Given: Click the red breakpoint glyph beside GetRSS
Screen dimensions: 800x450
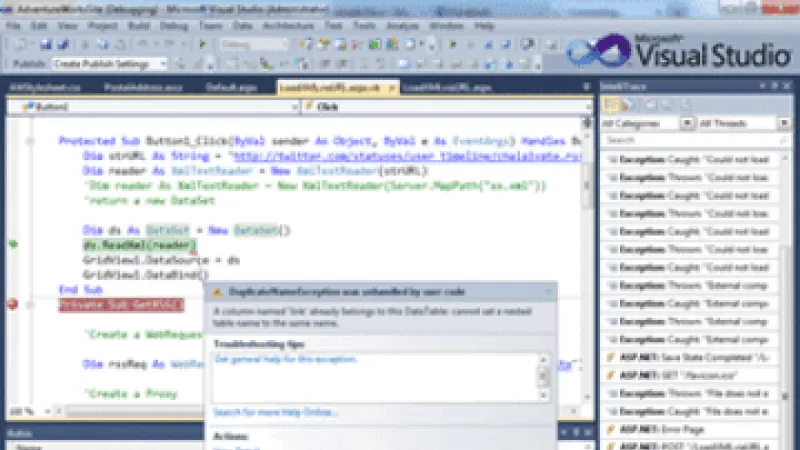Looking at the screenshot, I should [13, 305].
